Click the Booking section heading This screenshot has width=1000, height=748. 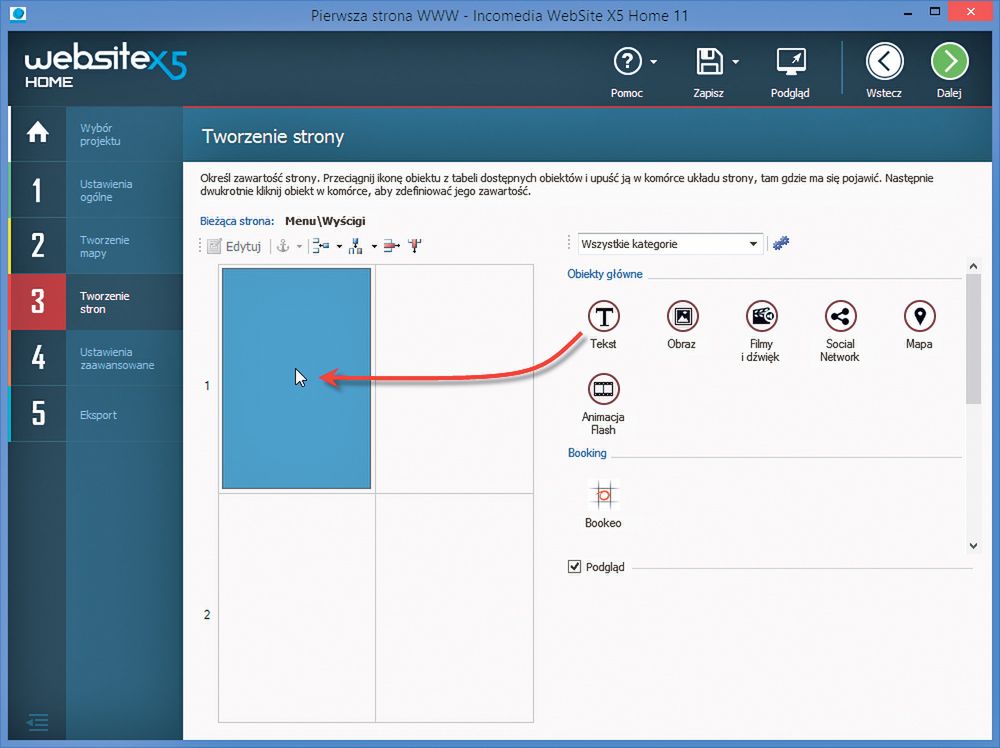(587, 453)
